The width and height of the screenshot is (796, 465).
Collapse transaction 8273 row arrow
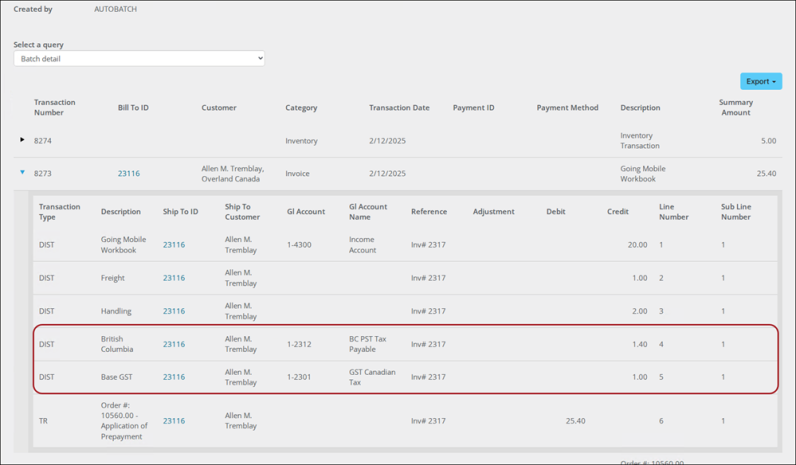click(x=22, y=173)
